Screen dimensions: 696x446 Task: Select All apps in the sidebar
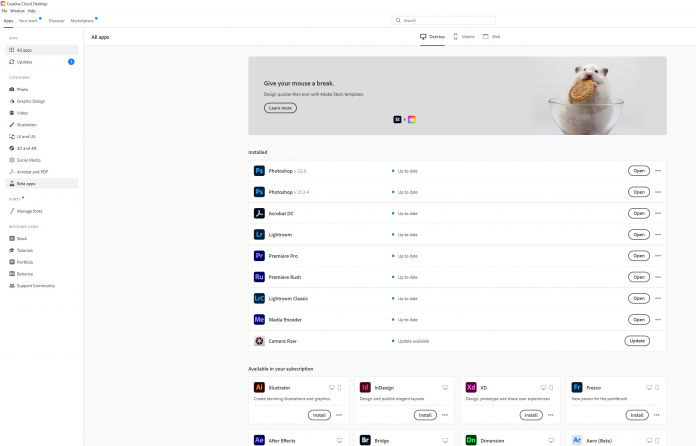42,50
